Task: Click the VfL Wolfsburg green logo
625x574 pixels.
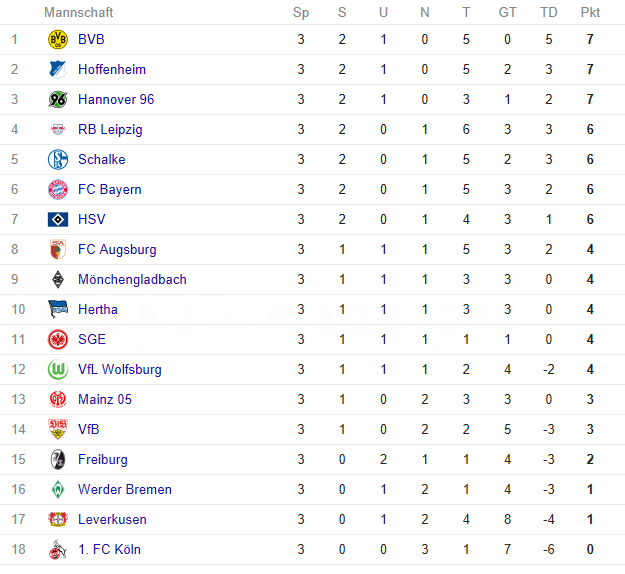Action: pyautogui.click(x=58, y=369)
